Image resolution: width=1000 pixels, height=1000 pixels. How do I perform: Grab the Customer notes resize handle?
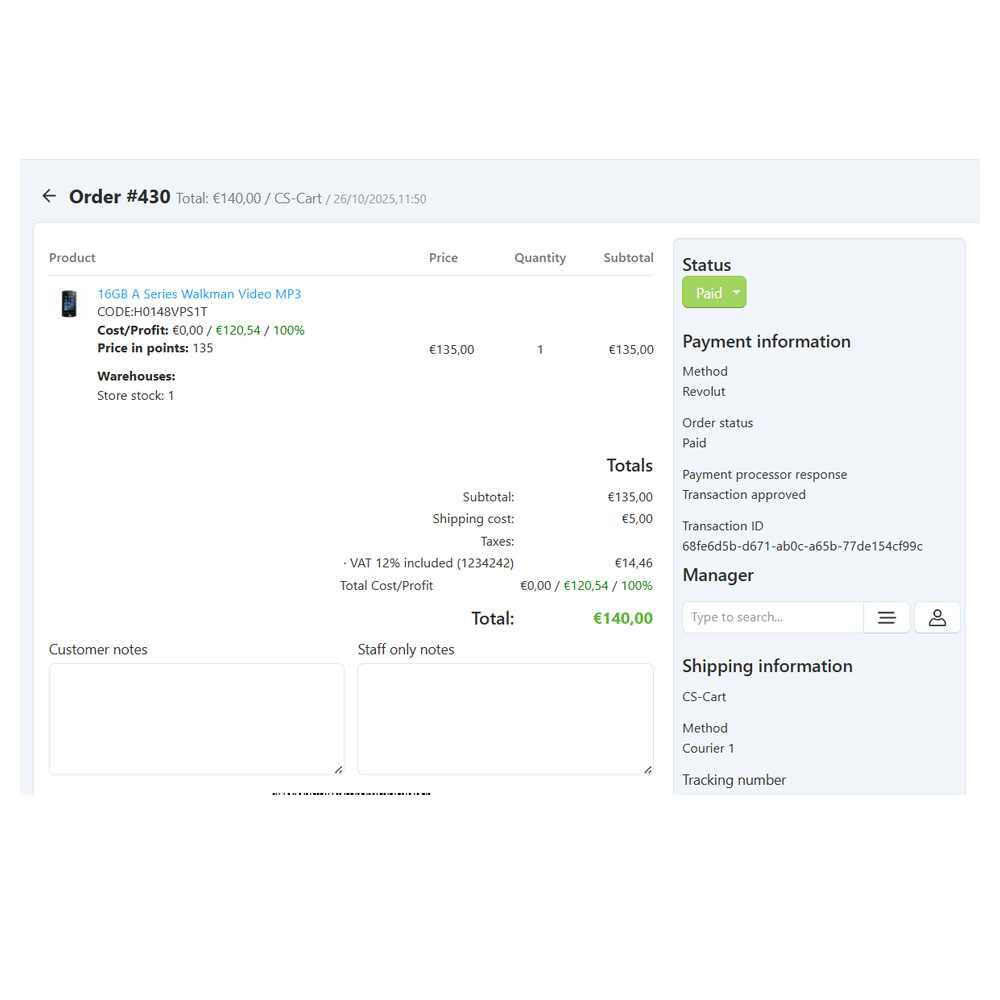click(338, 769)
